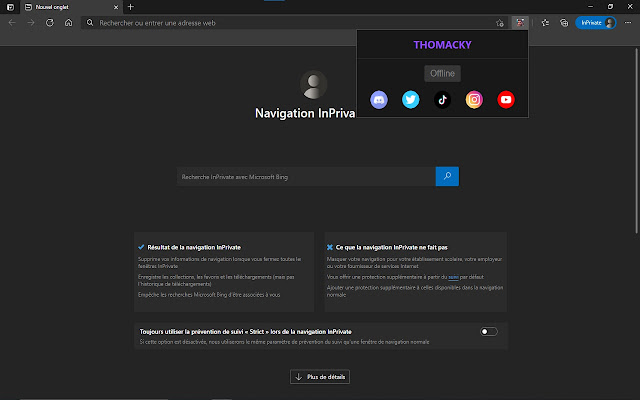
Task: Open a new tab with the plus button
Action: 131,7
